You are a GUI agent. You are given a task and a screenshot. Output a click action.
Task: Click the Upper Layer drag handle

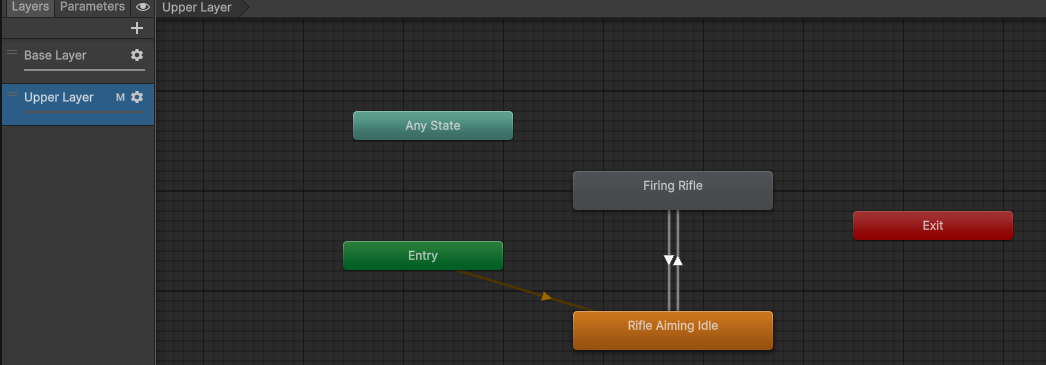12,94
